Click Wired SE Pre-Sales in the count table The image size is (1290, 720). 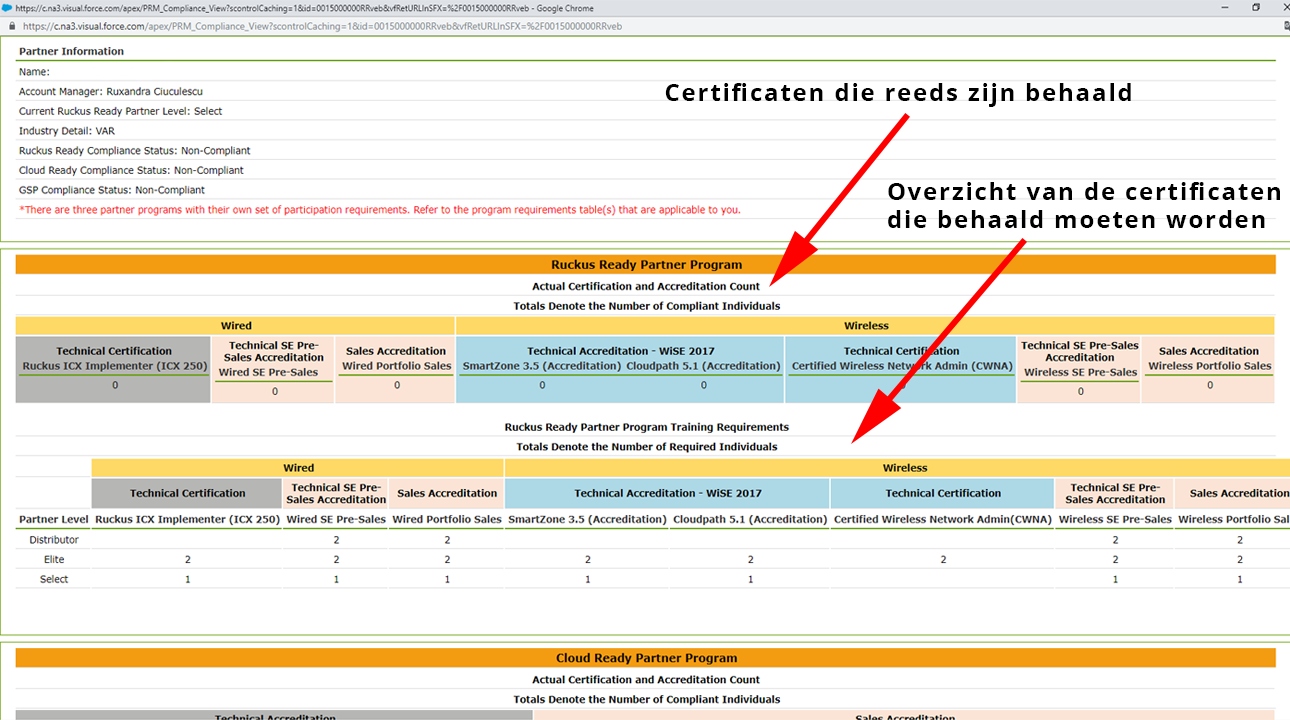pyautogui.click(x=268, y=372)
